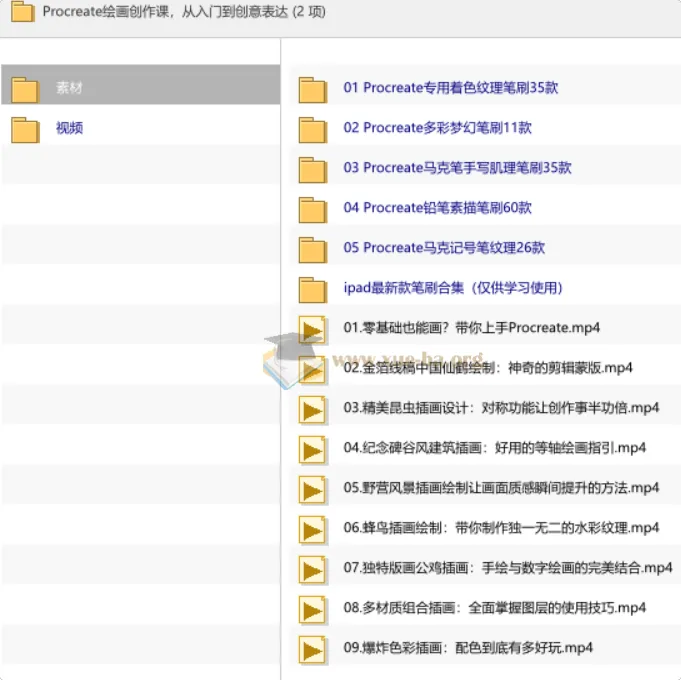
Task: Click video icon of 08.多材质组合插画 mp4
Action: click(x=312, y=610)
